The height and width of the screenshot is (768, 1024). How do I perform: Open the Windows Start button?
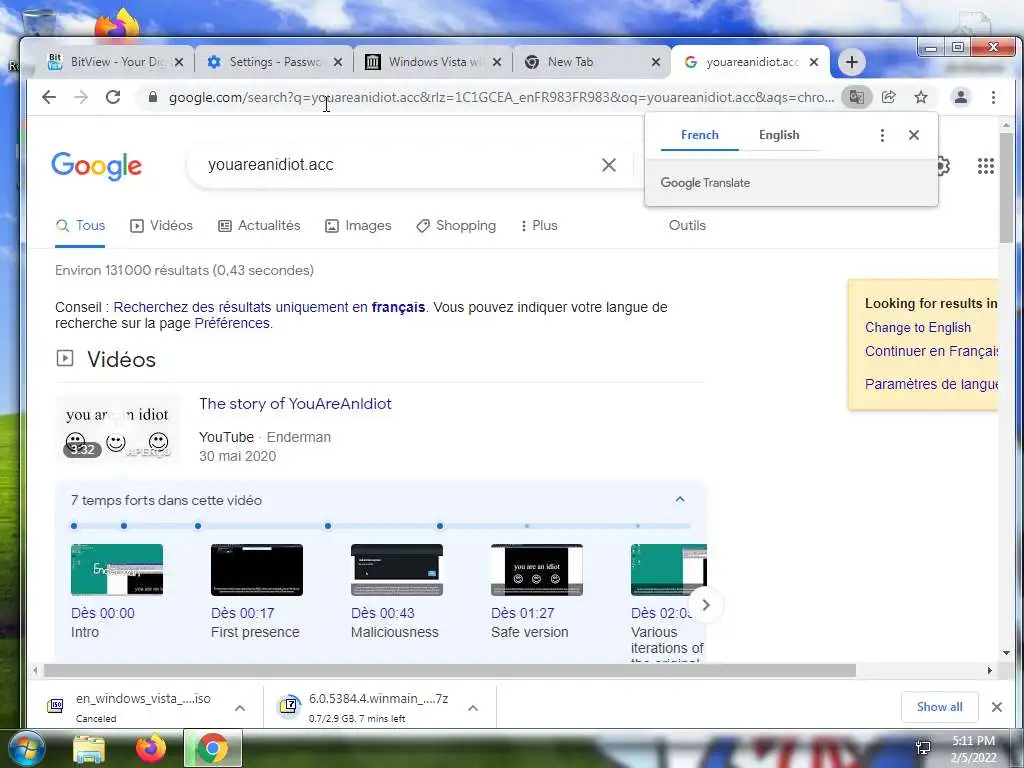(x=25, y=748)
